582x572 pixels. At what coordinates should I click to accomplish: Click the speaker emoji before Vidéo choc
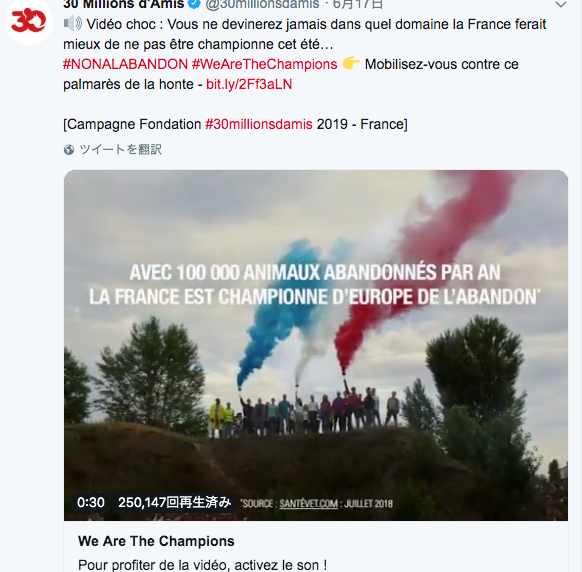pyautogui.click(x=73, y=24)
